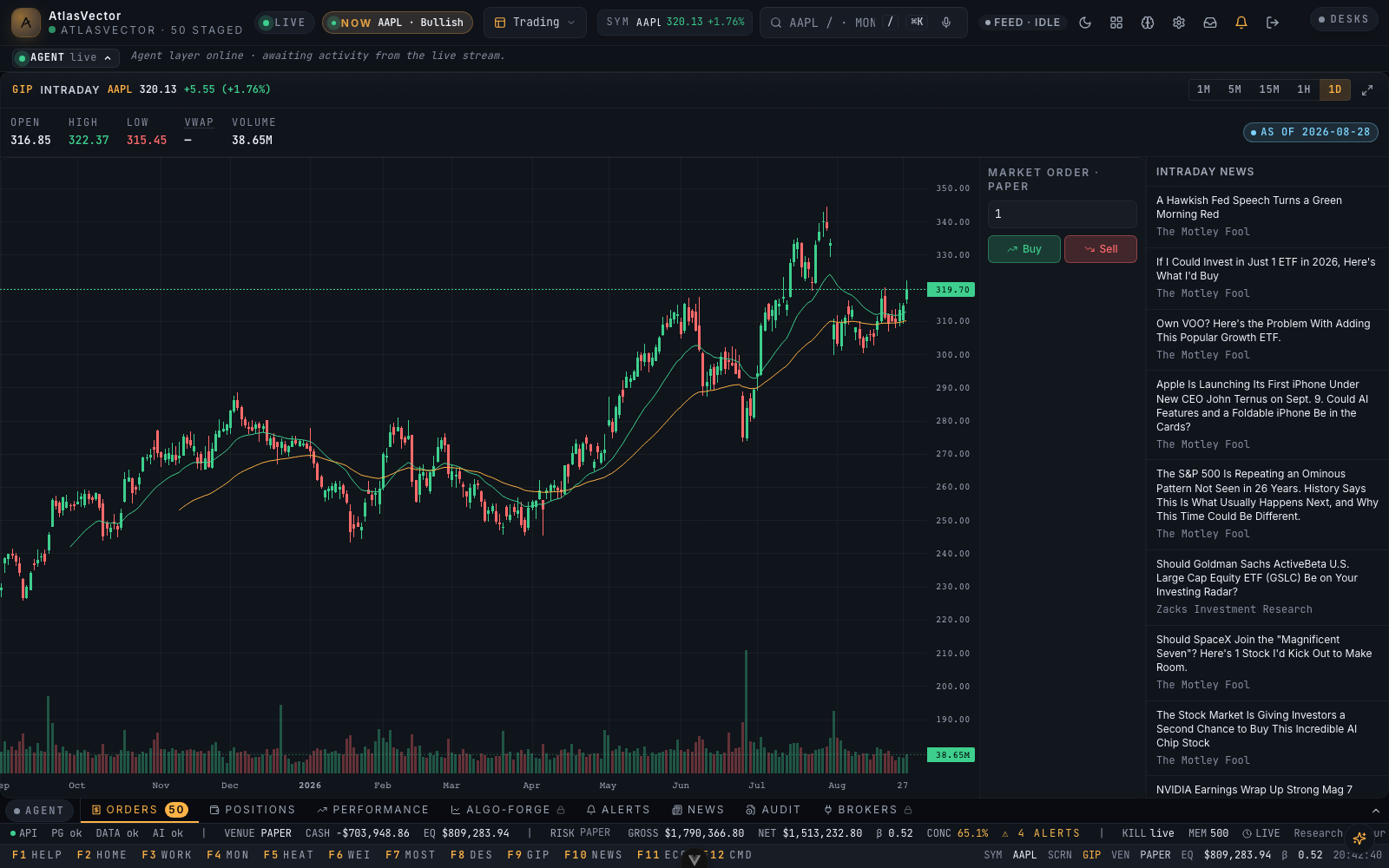Click the Alerts bell icon in tab bar
1389x868 pixels.
tap(591, 810)
